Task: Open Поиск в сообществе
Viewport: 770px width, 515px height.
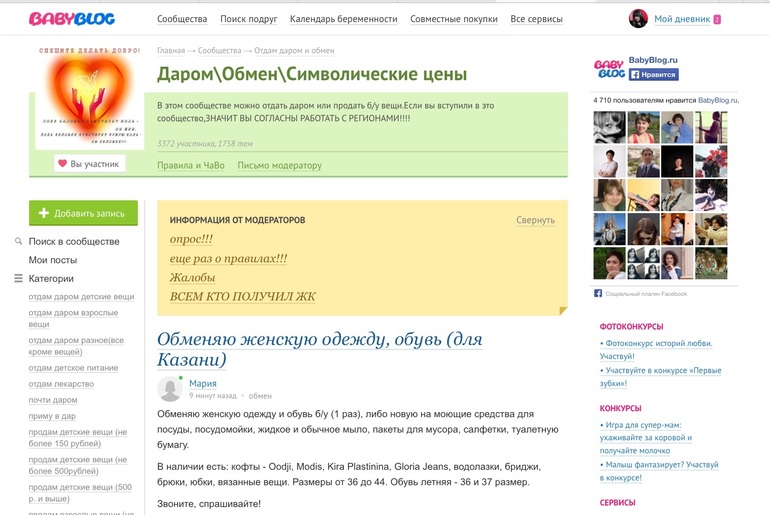Action: click(74, 242)
